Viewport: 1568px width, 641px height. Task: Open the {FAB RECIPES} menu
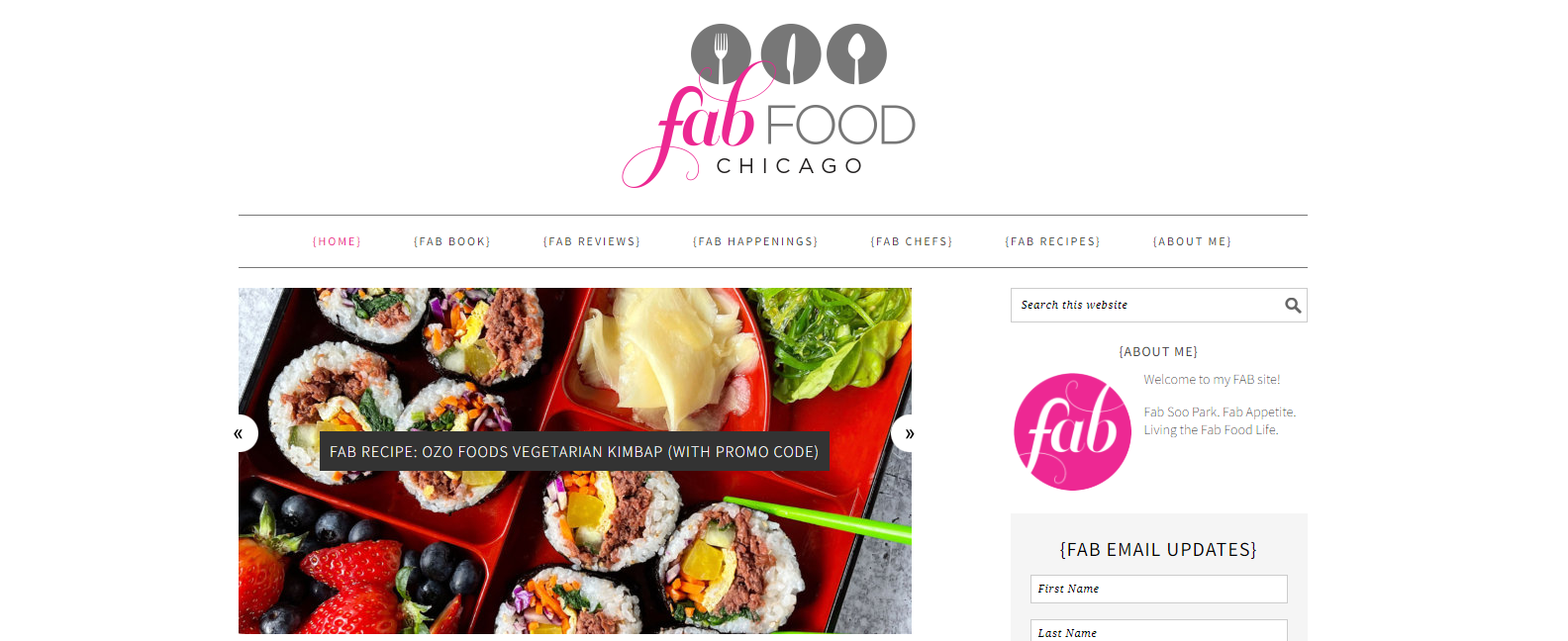(1053, 241)
